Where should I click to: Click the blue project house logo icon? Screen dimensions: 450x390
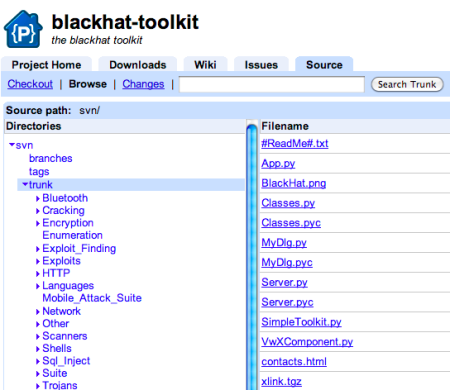pos(23,29)
